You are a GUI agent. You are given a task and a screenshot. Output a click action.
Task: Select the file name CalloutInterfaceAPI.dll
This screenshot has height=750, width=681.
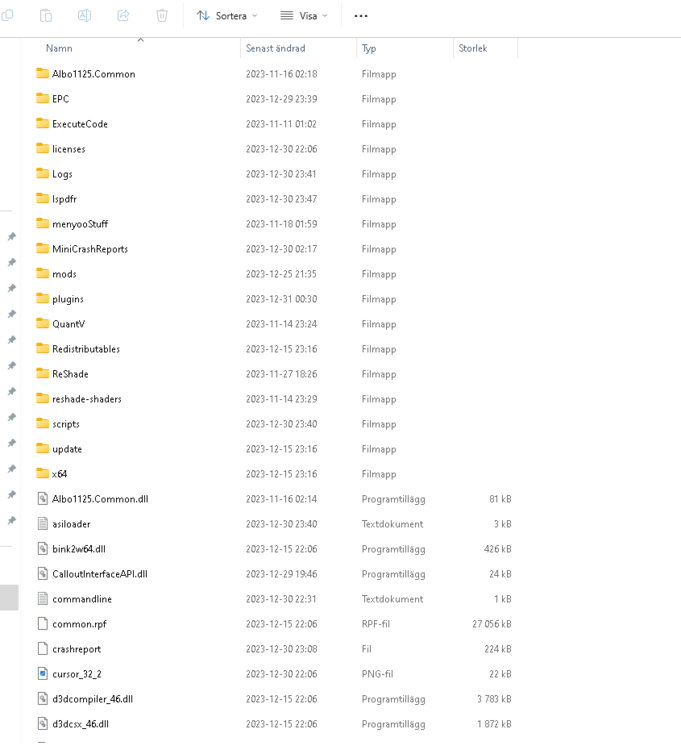tap(100, 574)
